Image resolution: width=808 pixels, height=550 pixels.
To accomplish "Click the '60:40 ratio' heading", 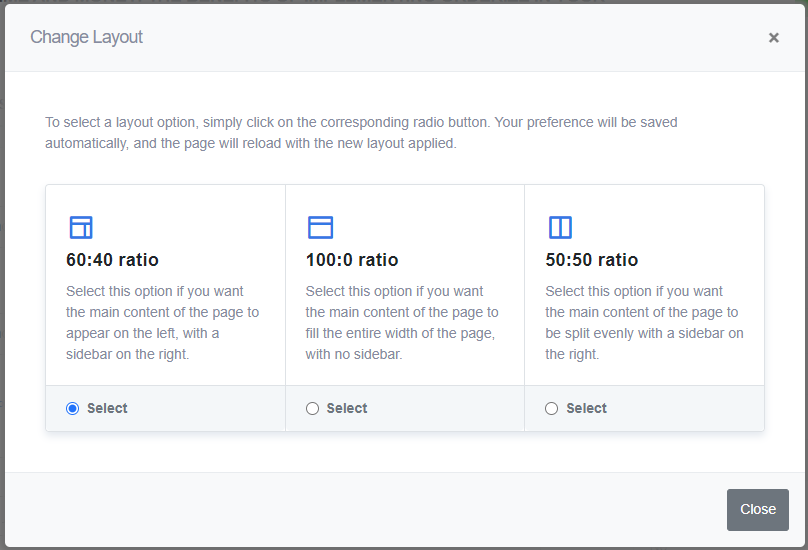I will (112, 260).
